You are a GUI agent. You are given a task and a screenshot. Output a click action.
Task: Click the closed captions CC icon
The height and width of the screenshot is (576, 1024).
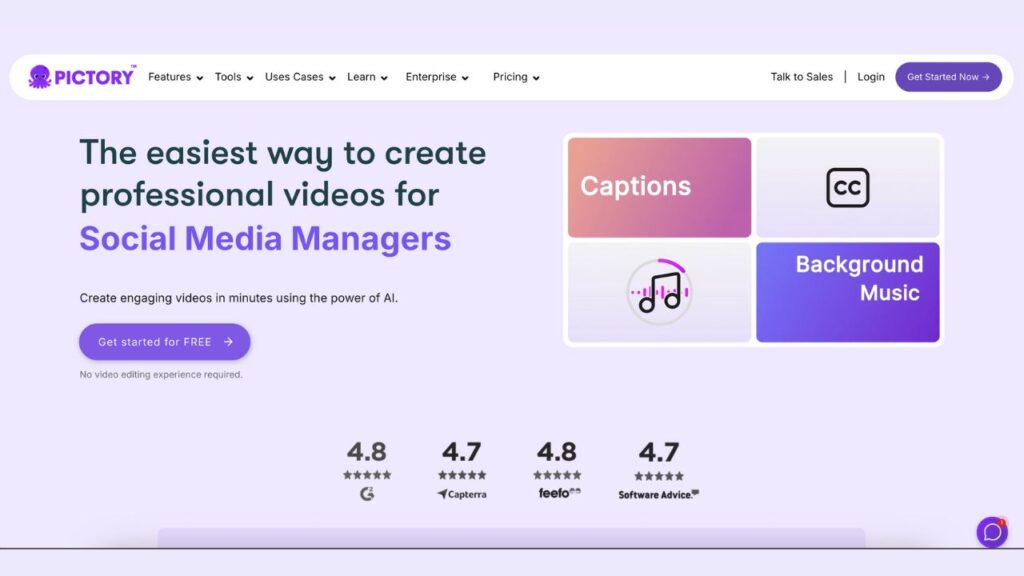tap(847, 188)
